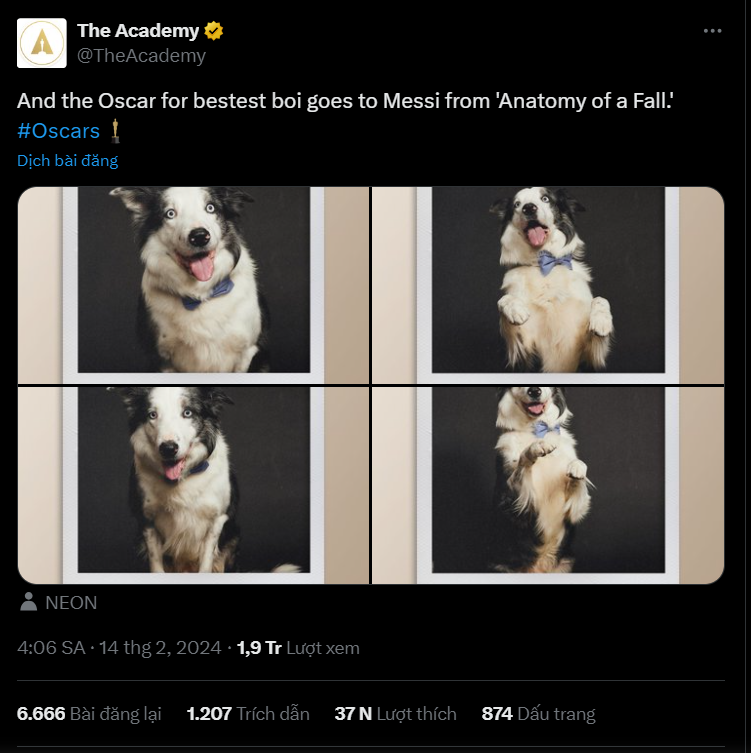Open bottom-right photo of dog raising paws
751x753 pixels.
coord(548,485)
